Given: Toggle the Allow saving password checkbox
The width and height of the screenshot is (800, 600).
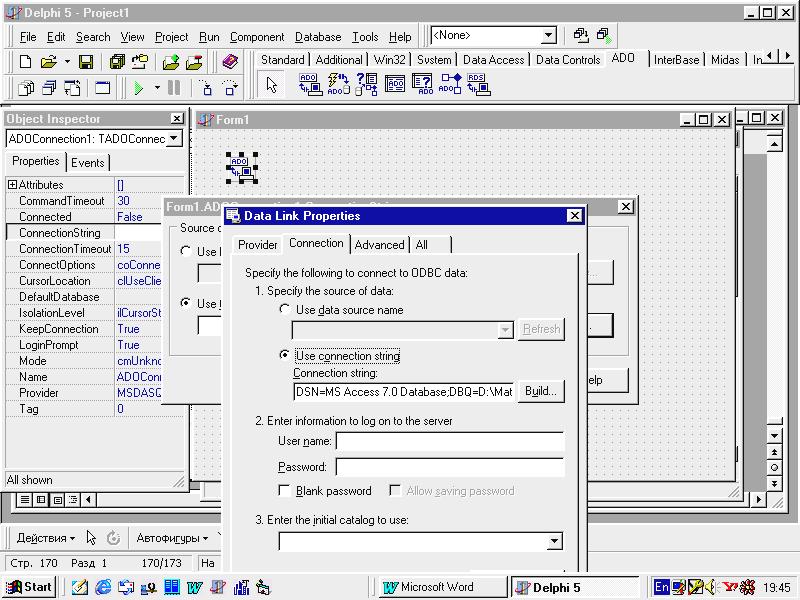Looking at the screenshot, I should point(394,490).
